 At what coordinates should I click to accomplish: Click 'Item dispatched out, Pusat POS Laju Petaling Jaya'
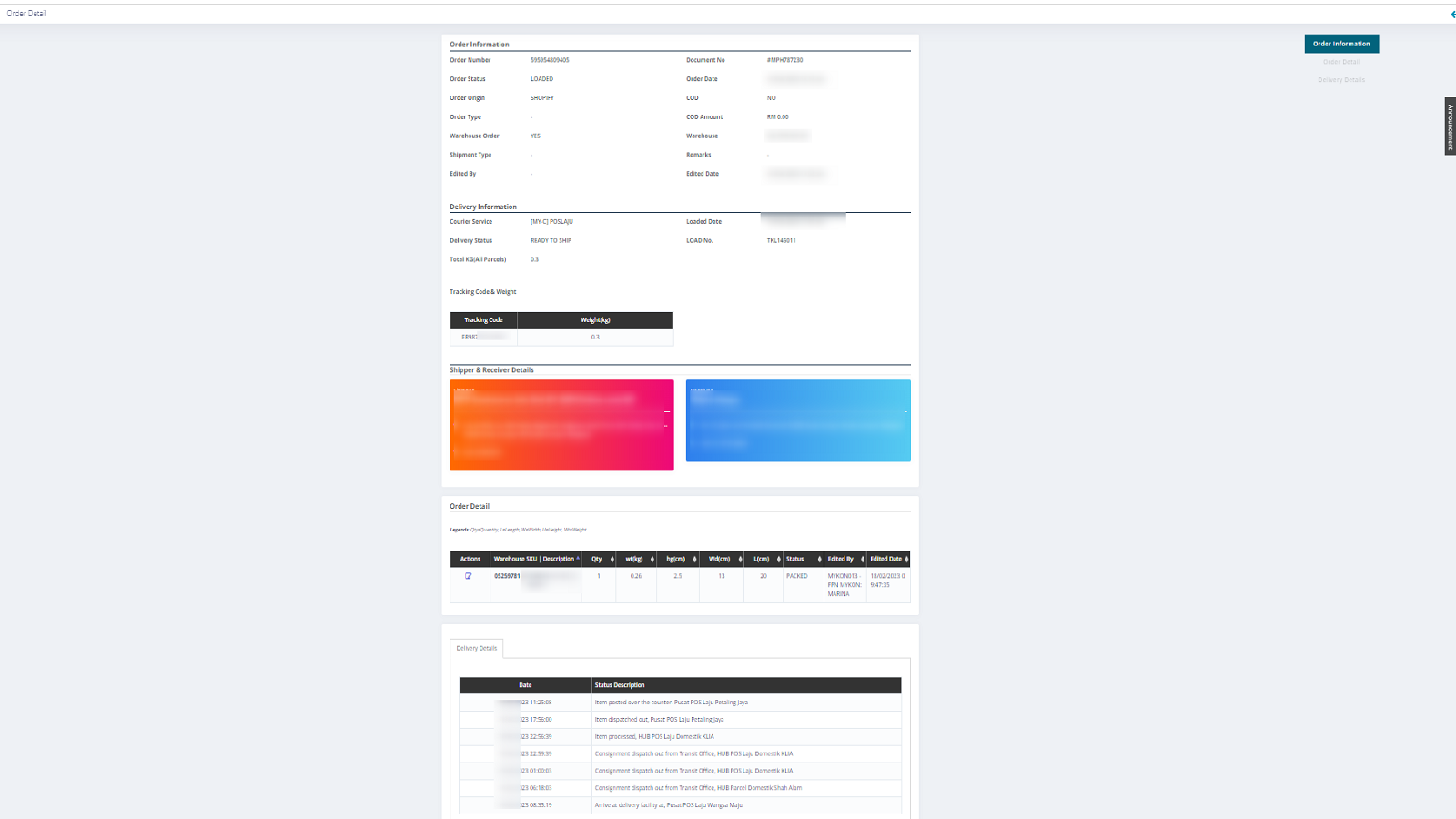[x=659, y=720]
